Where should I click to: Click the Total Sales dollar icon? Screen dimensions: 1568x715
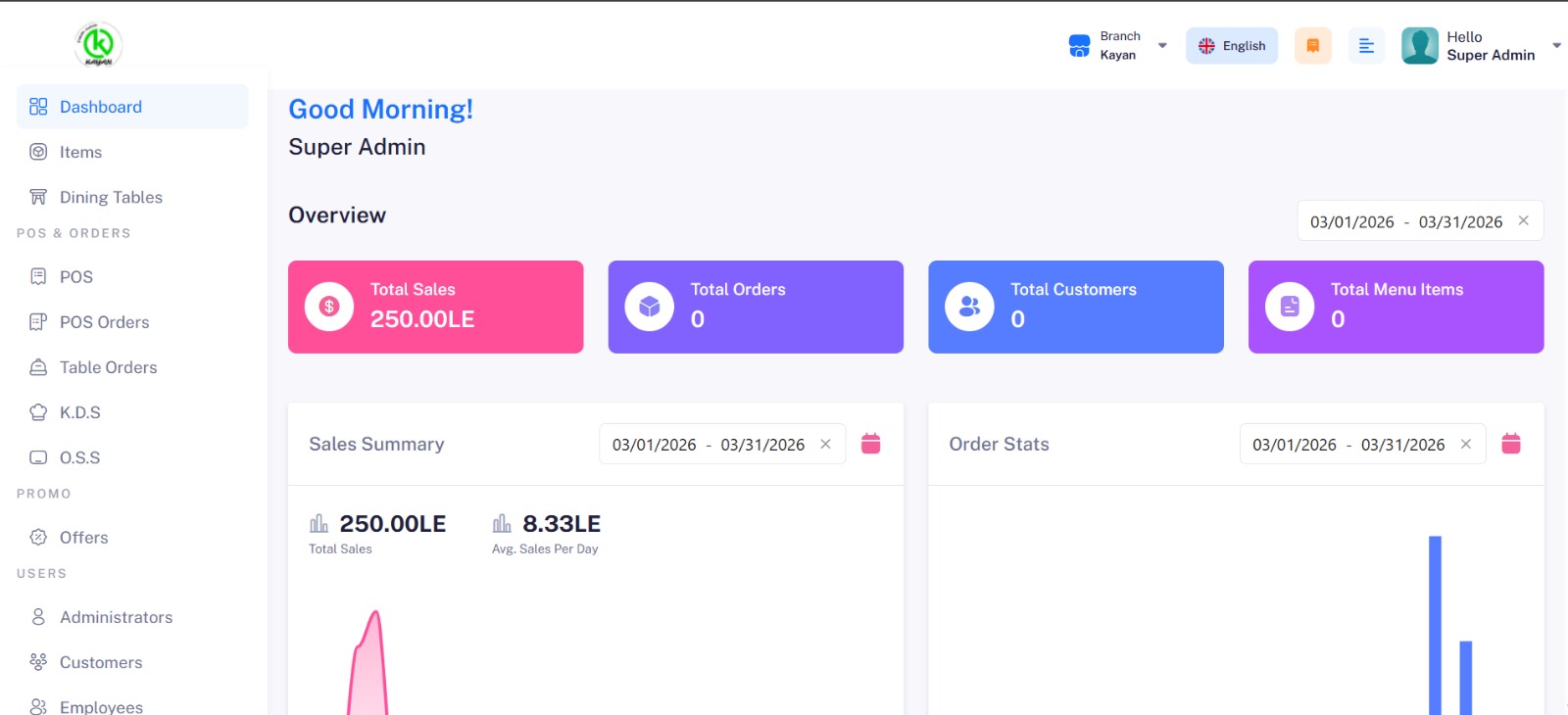[x=329, y=307]
